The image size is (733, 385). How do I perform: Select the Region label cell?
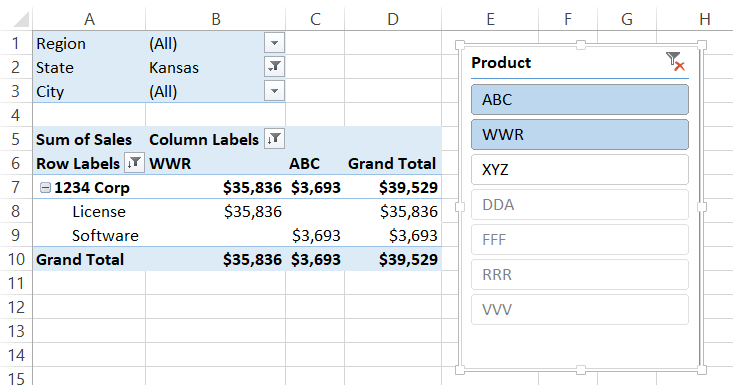[89, 43]
